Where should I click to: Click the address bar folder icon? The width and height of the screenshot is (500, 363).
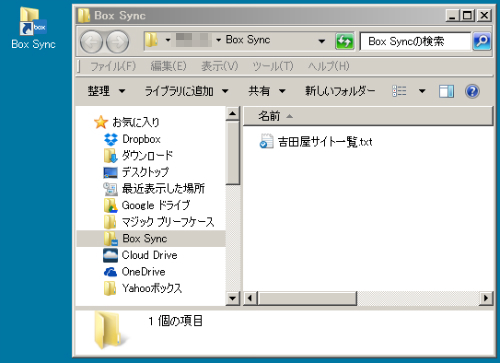(x=152, y=40)
